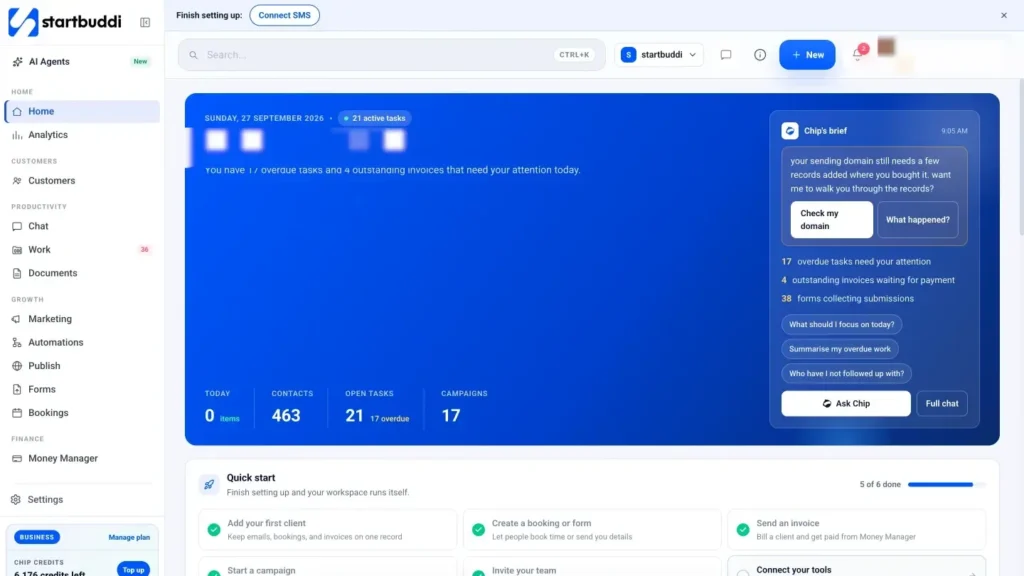Click Check my domain button
Image resolution: width=1024 pixels, height=576 pixels.
[831, 219]
